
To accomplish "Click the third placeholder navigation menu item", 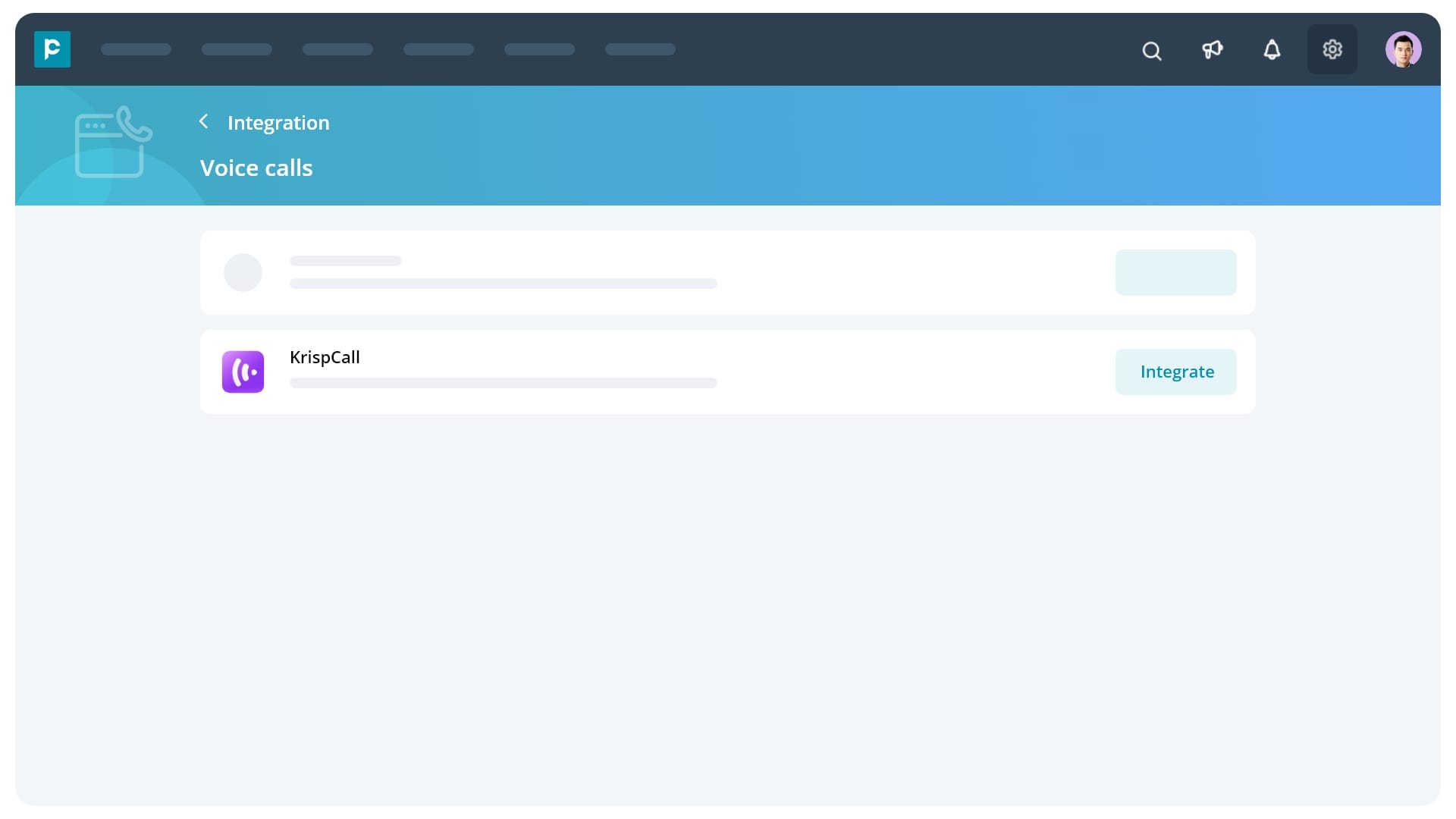I will [x=337, y=49].
